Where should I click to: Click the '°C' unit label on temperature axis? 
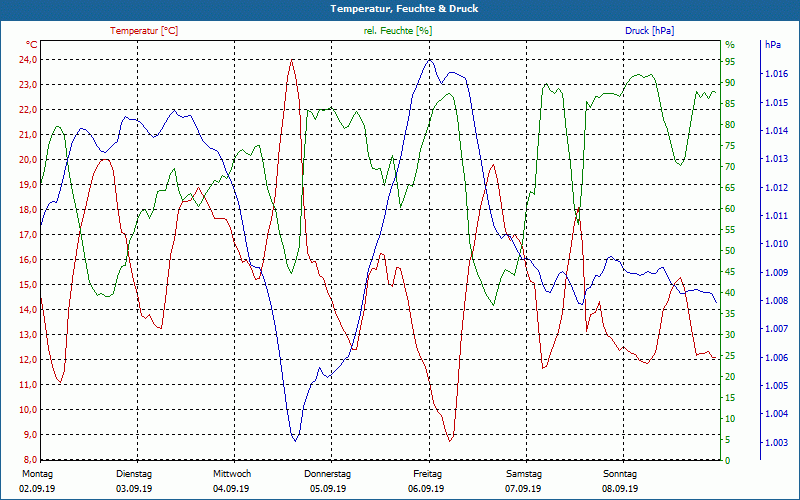(x=31, y=44)
